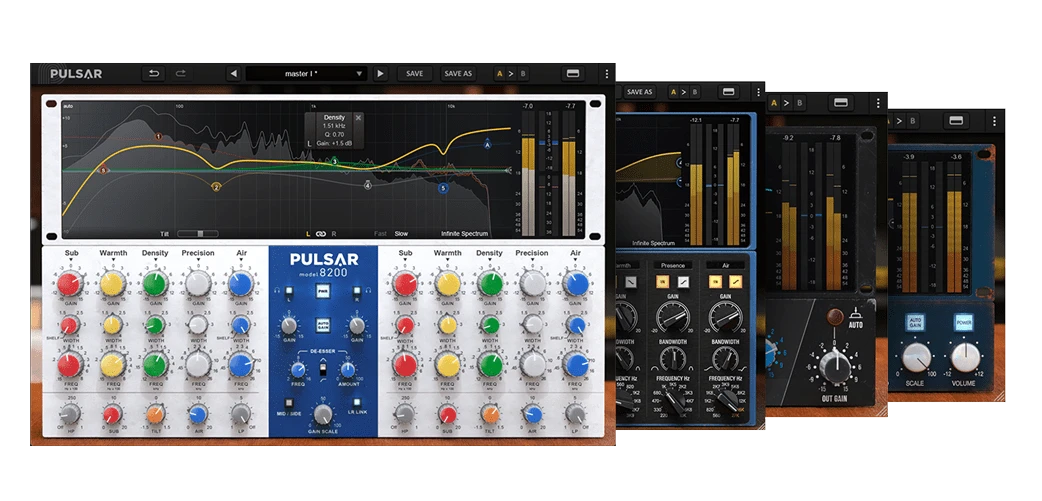1042x501 pixels.
Task: Select blue band node 5 on graph
Action: pyautogui.click(x=443, y=187)
